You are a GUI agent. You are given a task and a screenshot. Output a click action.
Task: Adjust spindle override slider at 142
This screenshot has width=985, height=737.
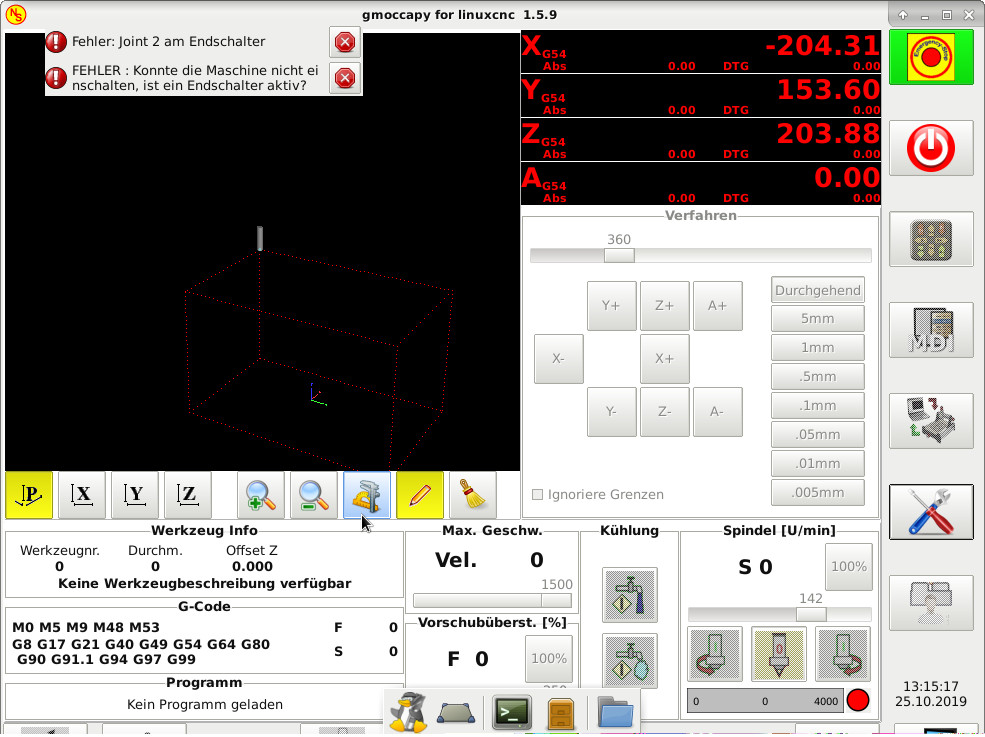pyautogui.click(x=811, y=614)
